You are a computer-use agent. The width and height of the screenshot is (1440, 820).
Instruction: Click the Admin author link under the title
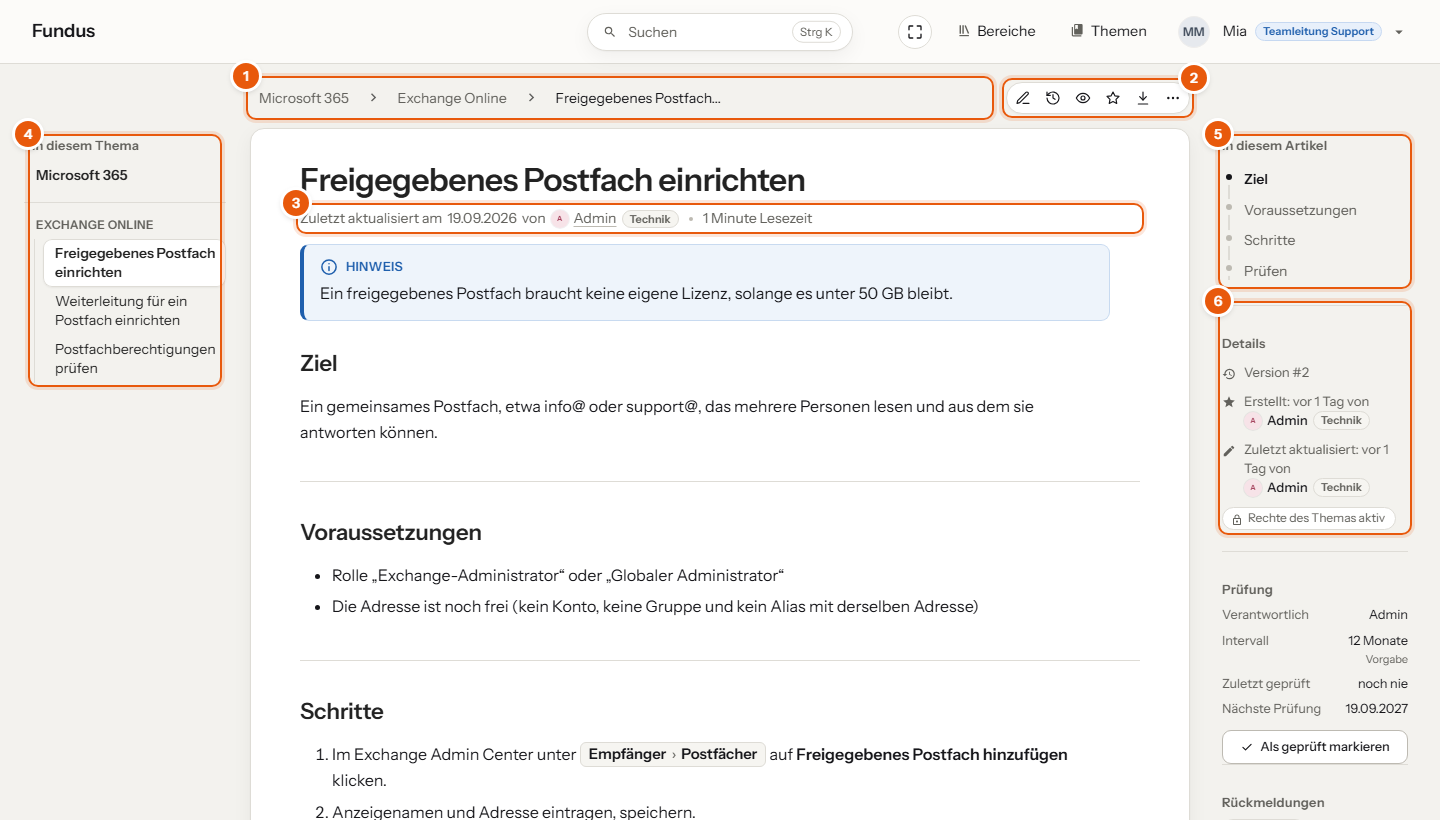coord(595,218)
